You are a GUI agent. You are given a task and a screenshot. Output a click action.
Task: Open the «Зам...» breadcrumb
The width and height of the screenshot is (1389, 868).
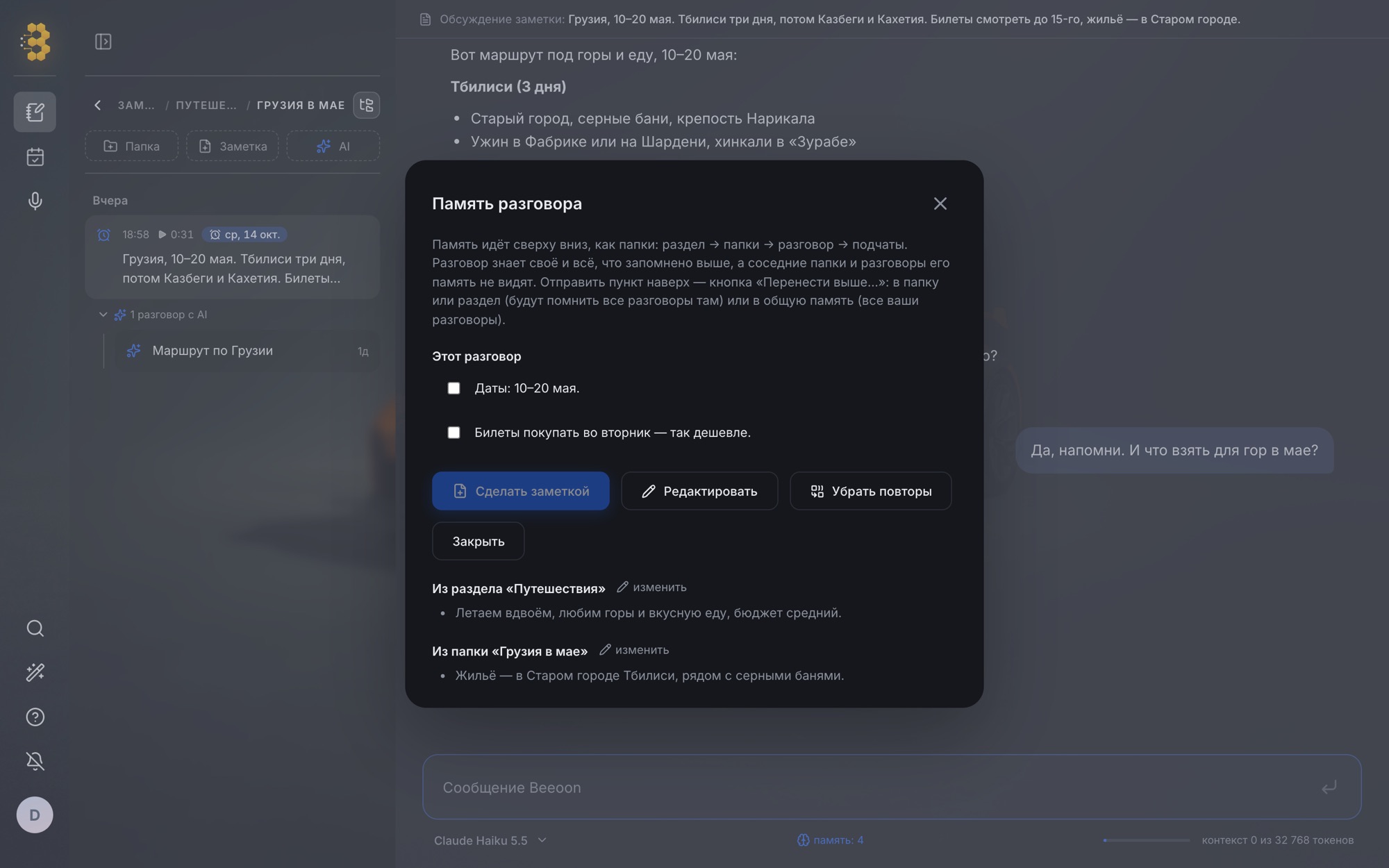tap(136, 105)
